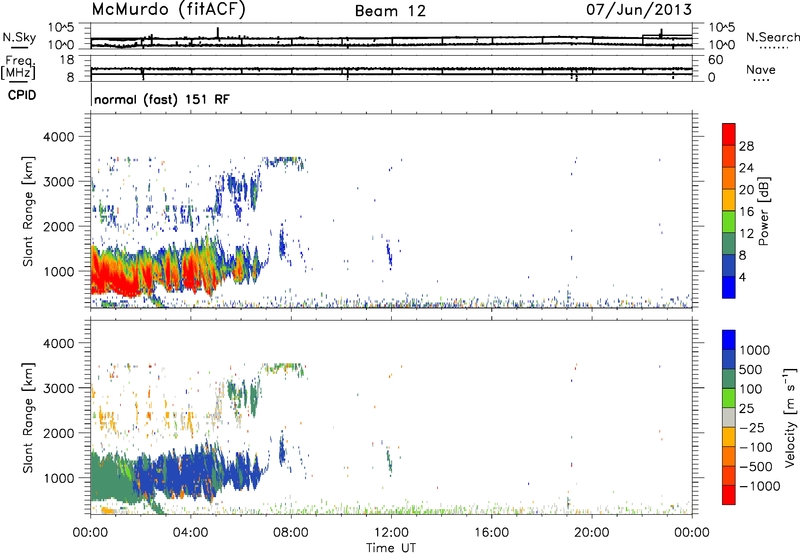The height and width of the screenshot is (554, 800).
Task: Click the 04:00 time axis tick label
Action: [191, 533]
